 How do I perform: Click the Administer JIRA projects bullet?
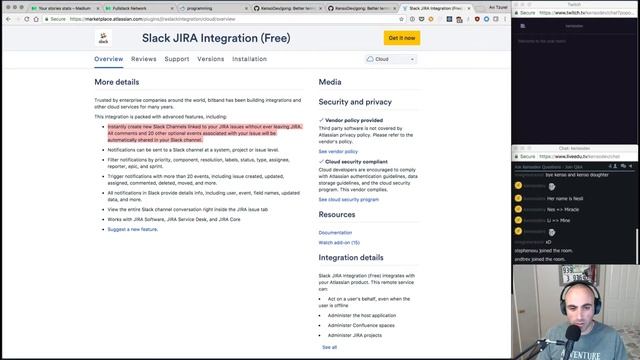[x=355, y=335]
